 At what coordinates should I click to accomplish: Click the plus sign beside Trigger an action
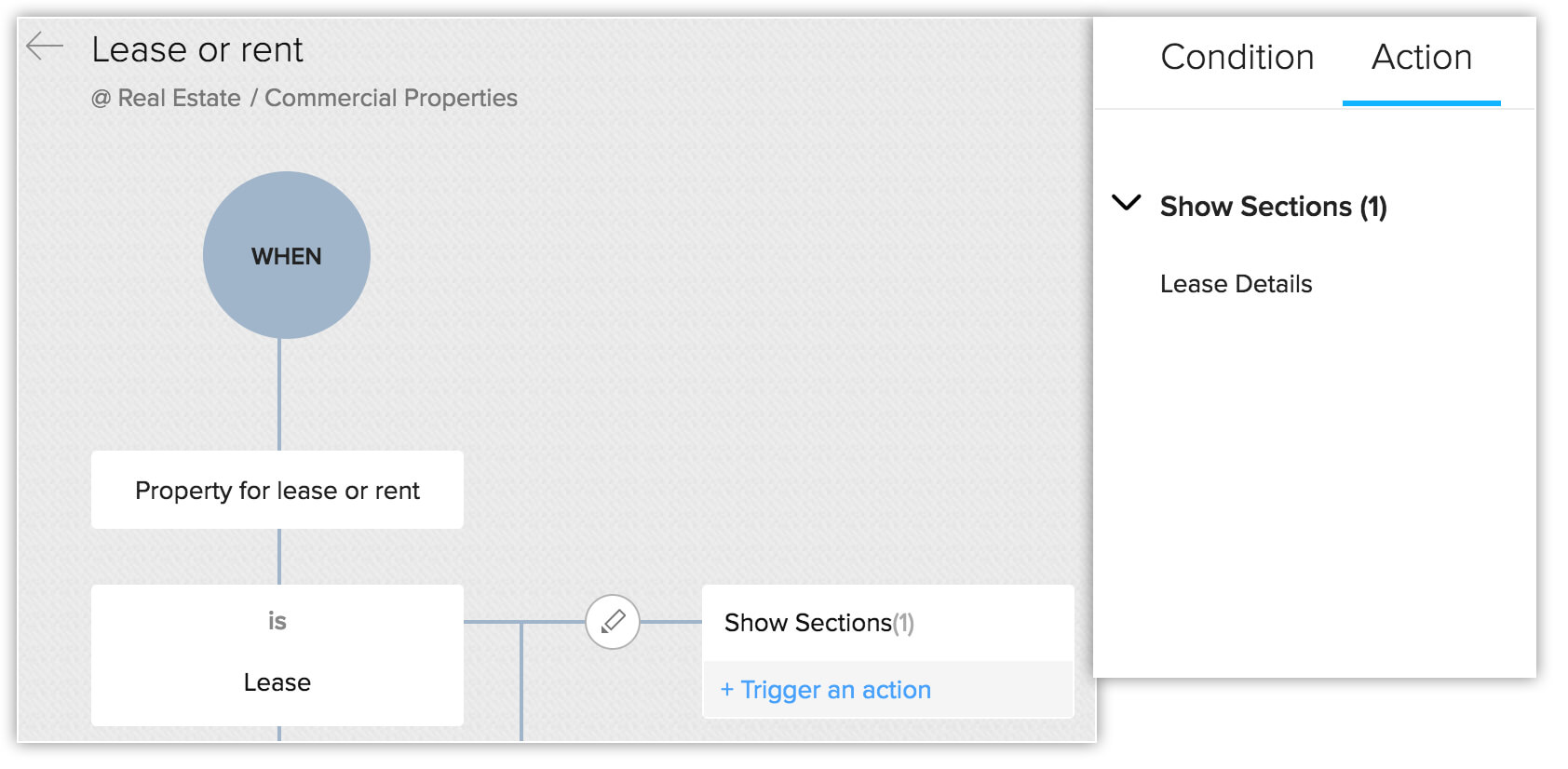(727, 690)
